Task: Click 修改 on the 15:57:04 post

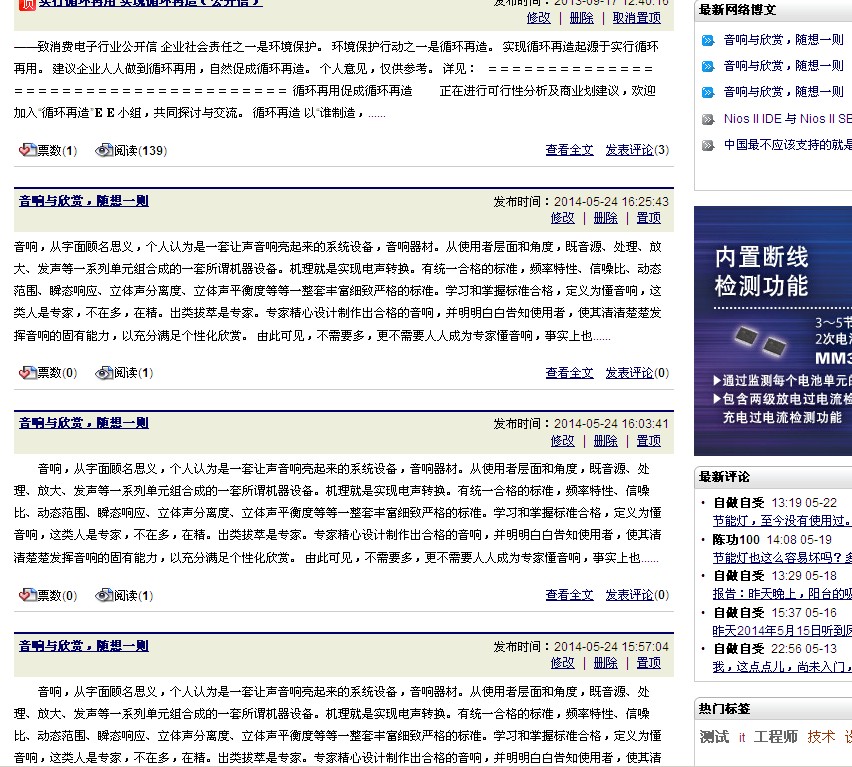Action: coord(562,663)
